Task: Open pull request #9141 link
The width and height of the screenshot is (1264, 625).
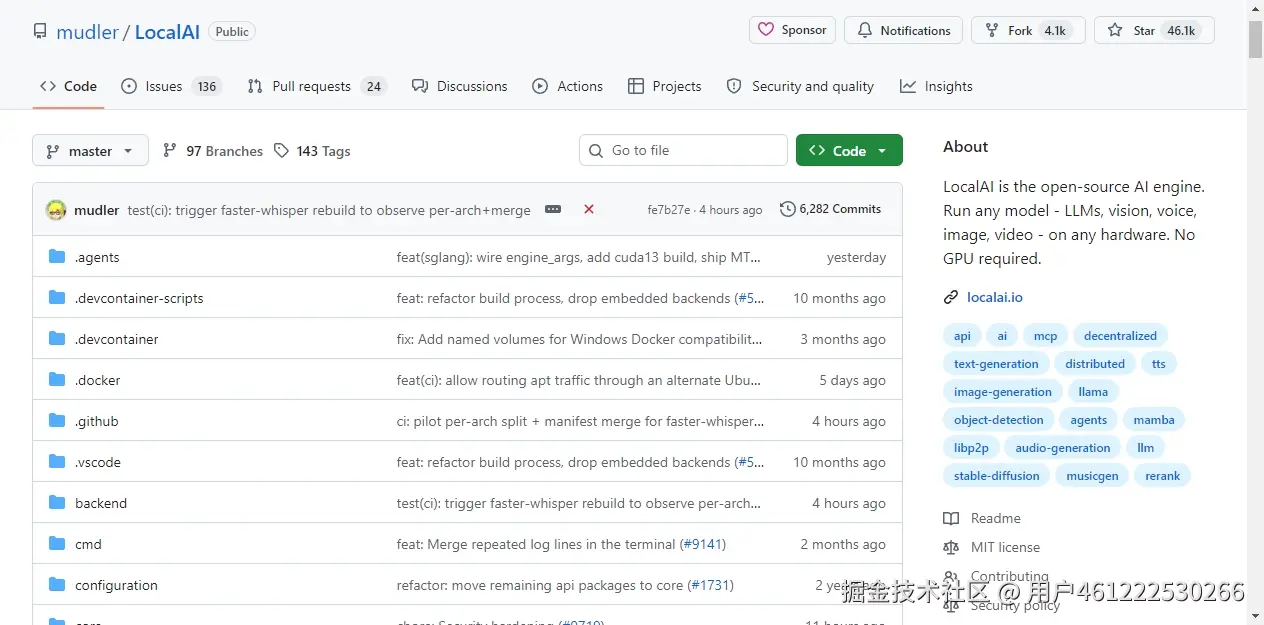Action: tap(703, 544)
